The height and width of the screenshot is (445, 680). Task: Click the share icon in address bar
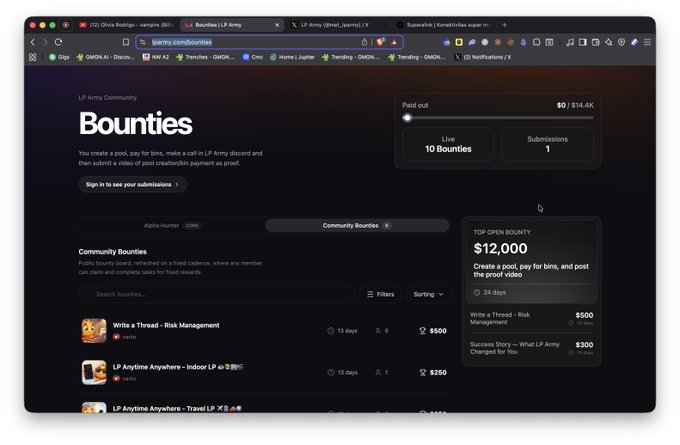point(364,42)
